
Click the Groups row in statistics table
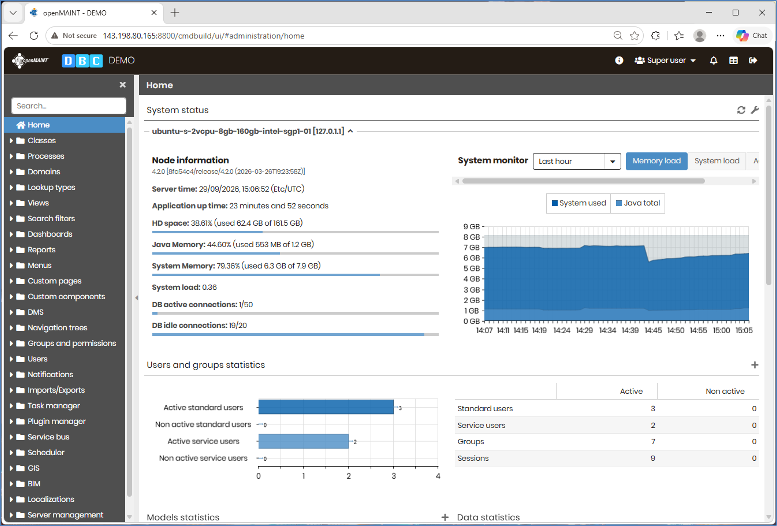pyautogui.click(x=607, y=442)
